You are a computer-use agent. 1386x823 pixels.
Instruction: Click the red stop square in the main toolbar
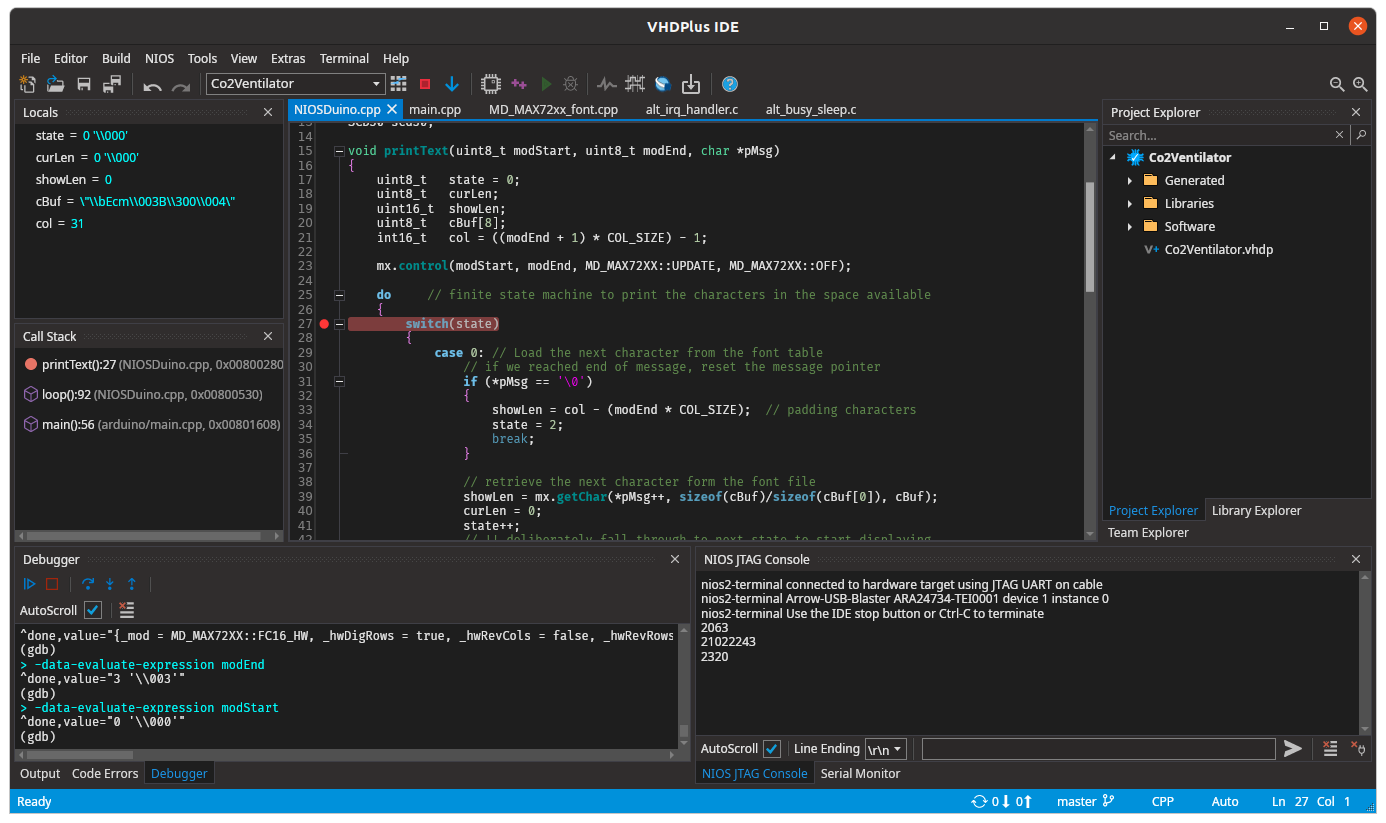point(425,84)
